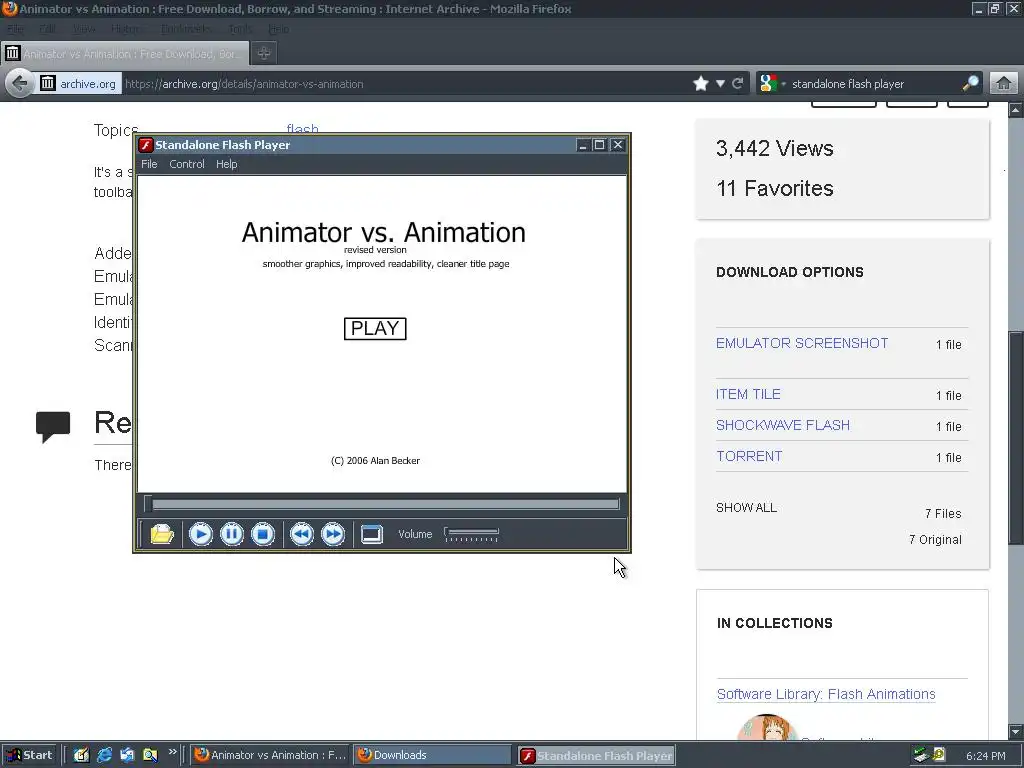Screen dimensions: 1024x768
Task: Launch Internet Explorer from quick launch
Action: (x=104, y=755)
